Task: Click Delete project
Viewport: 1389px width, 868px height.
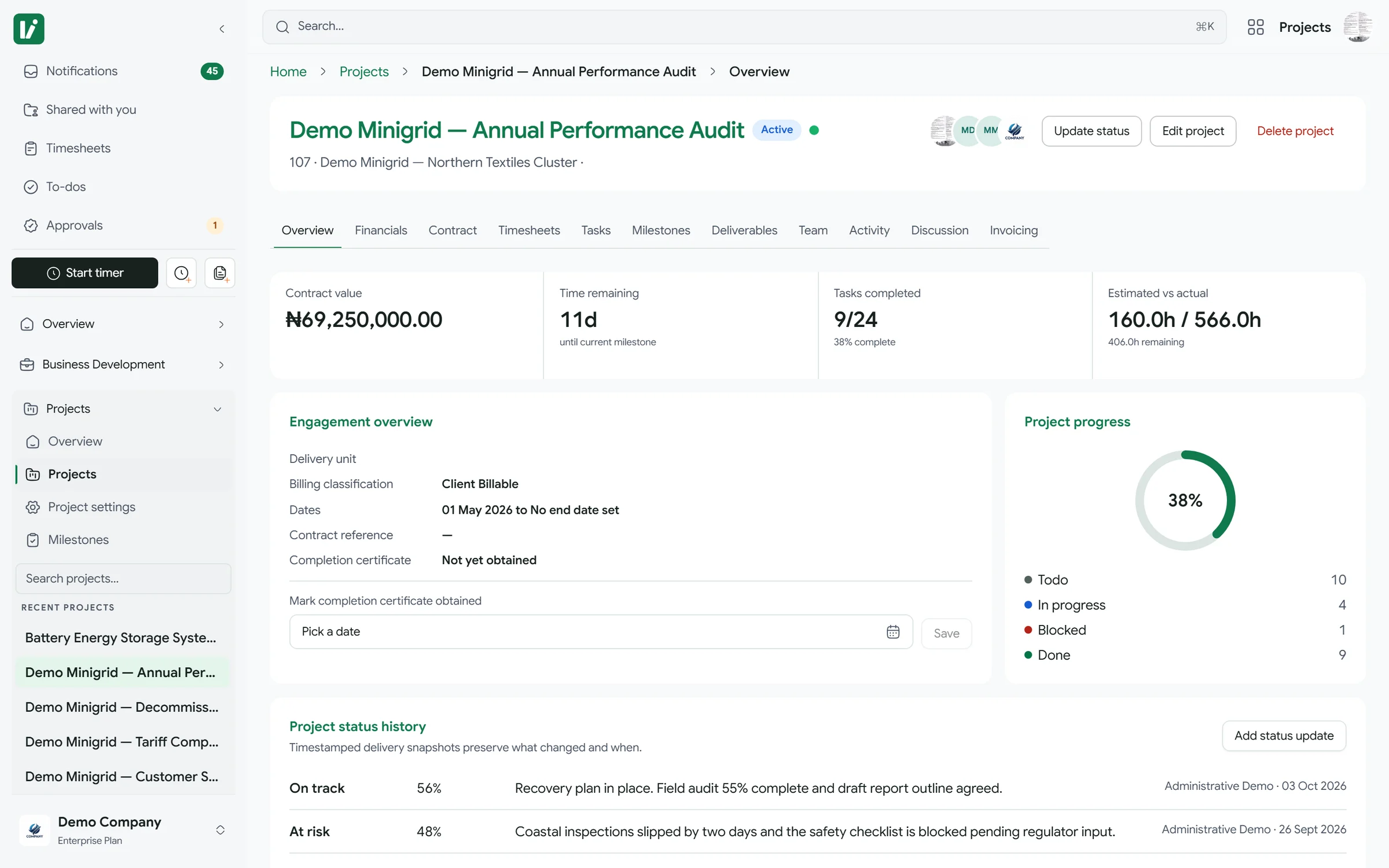Action: pos(1295,131)
